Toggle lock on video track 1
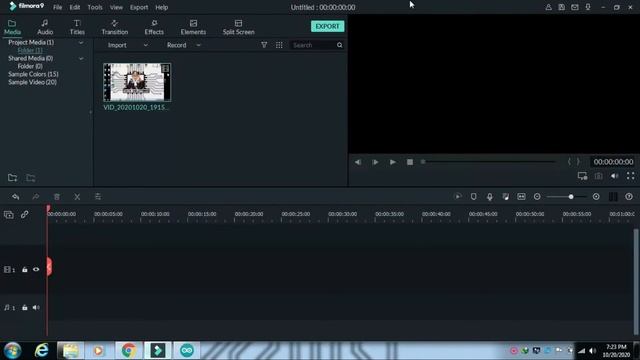This screenshot has height=360, width=640. point(24,269)
